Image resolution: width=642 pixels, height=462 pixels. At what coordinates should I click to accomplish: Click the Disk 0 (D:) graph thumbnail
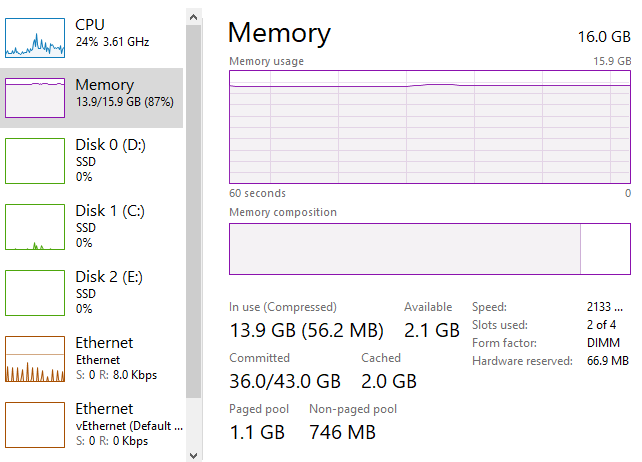pyautogui.click(x=35, y=160)
